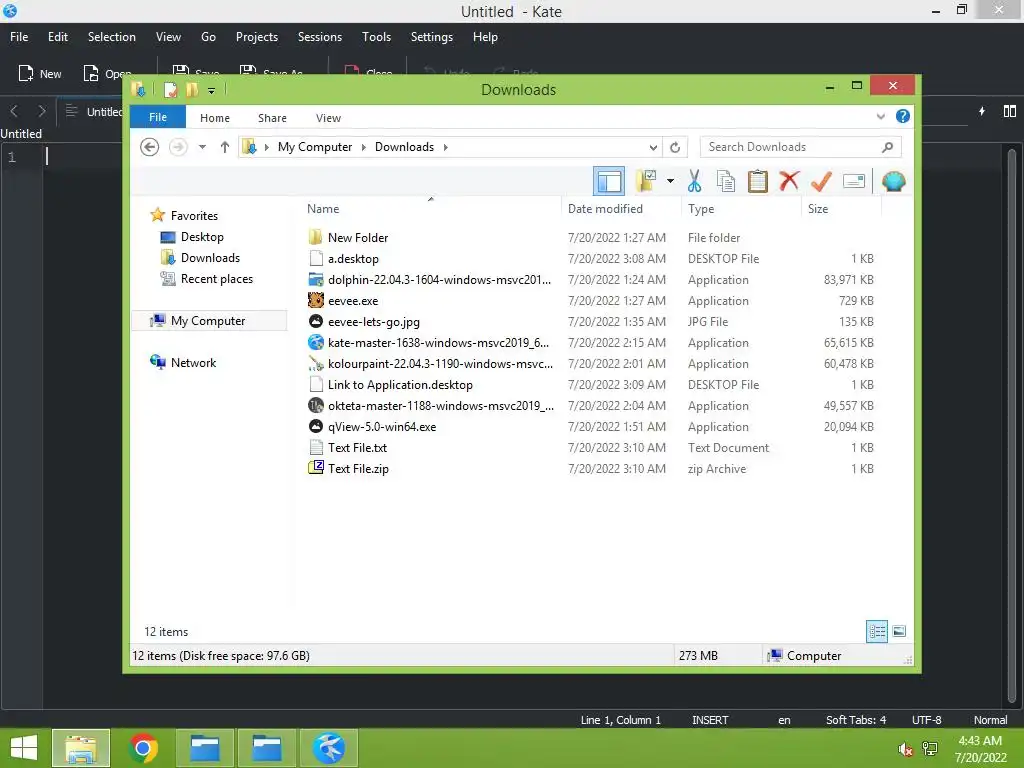This screenshot has height=768, width=1024.
Task: Expand the My Computer breadcrumb arrow
Action: 363,147
